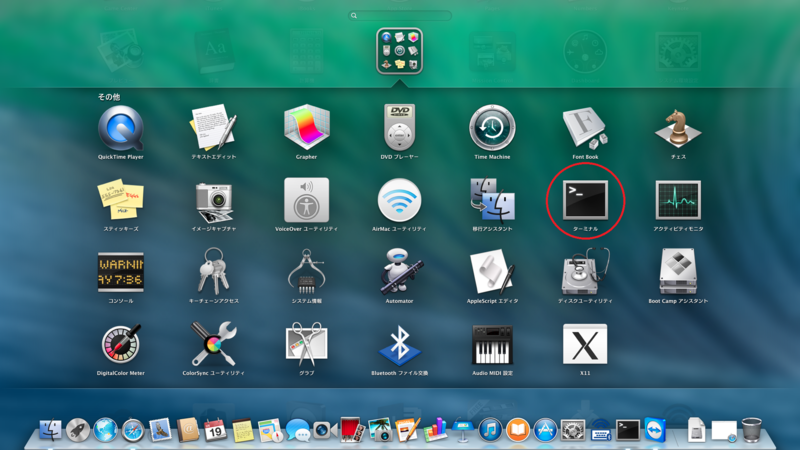Open Calendar from the Dock
This screenshot has width=800, height=450.
[x=215, y=430]
